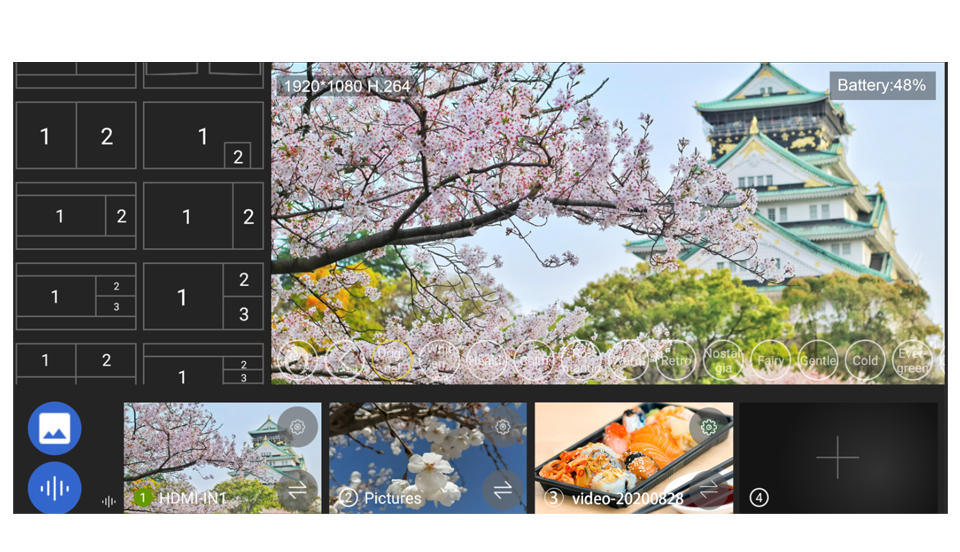
Task: Click swap arrows on video-20200828 source
Action: point(709,489)
